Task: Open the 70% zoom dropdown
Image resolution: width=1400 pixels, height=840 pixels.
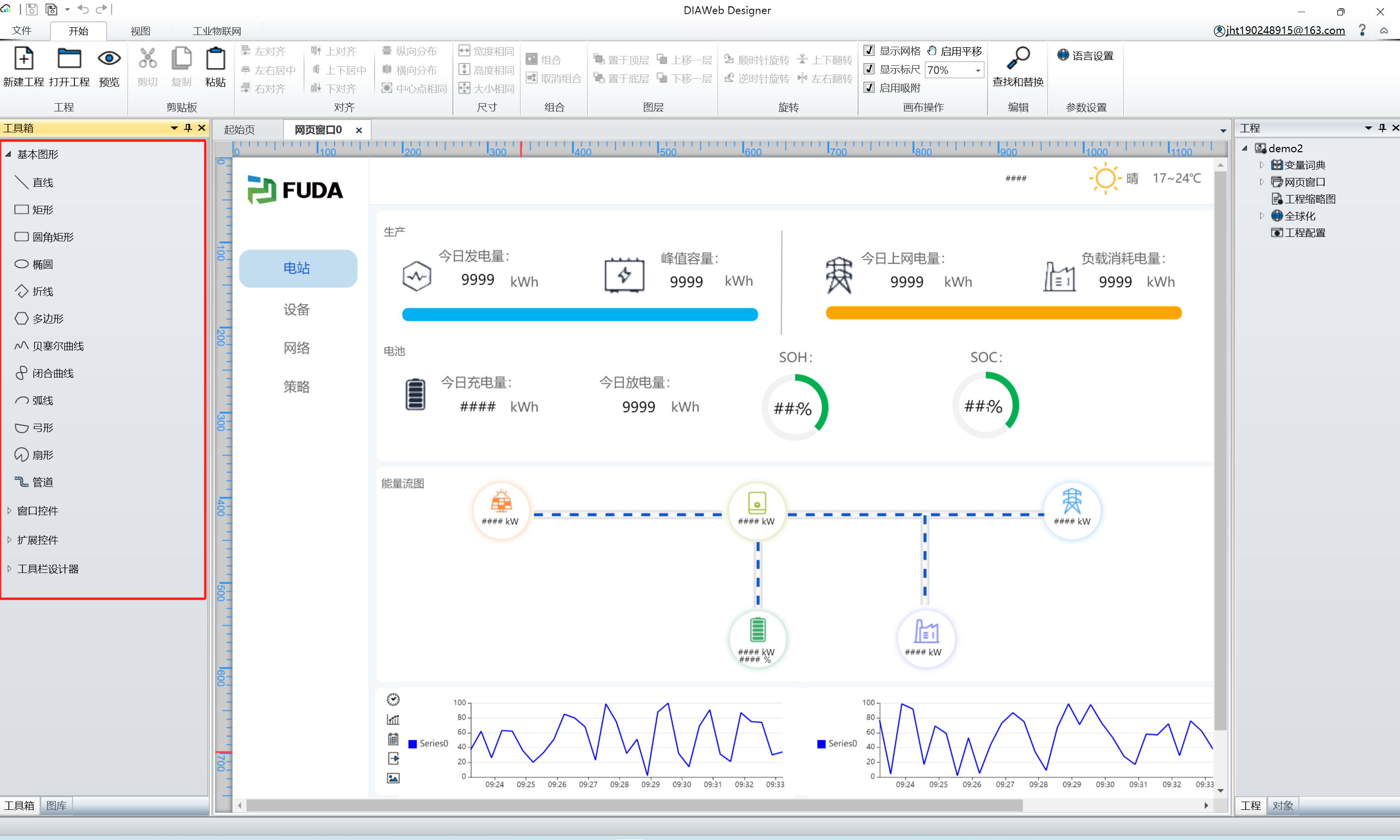Action: point(978,70)
